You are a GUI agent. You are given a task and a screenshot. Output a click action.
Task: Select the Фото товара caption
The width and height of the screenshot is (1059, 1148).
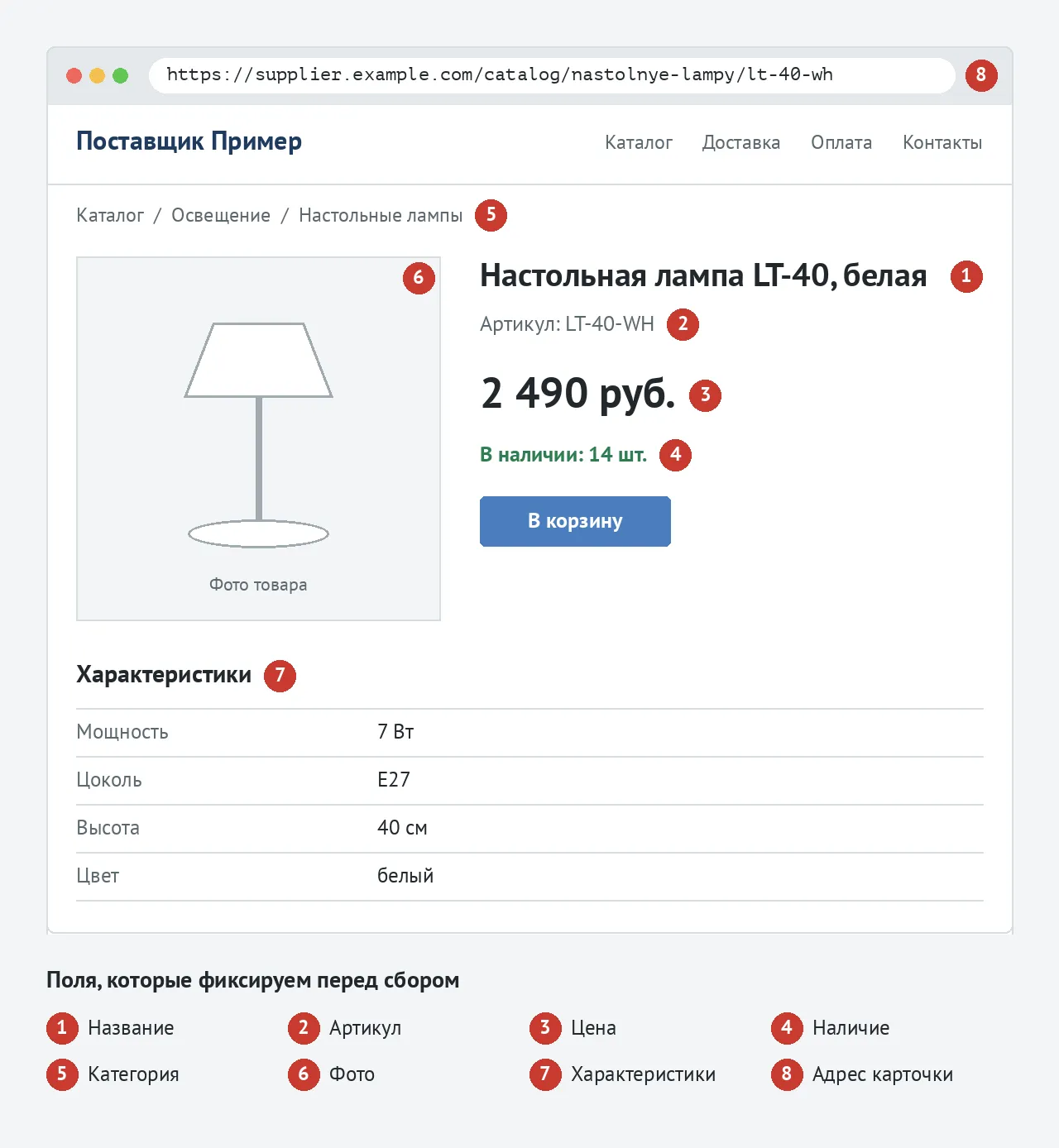(x=258, y=585)
